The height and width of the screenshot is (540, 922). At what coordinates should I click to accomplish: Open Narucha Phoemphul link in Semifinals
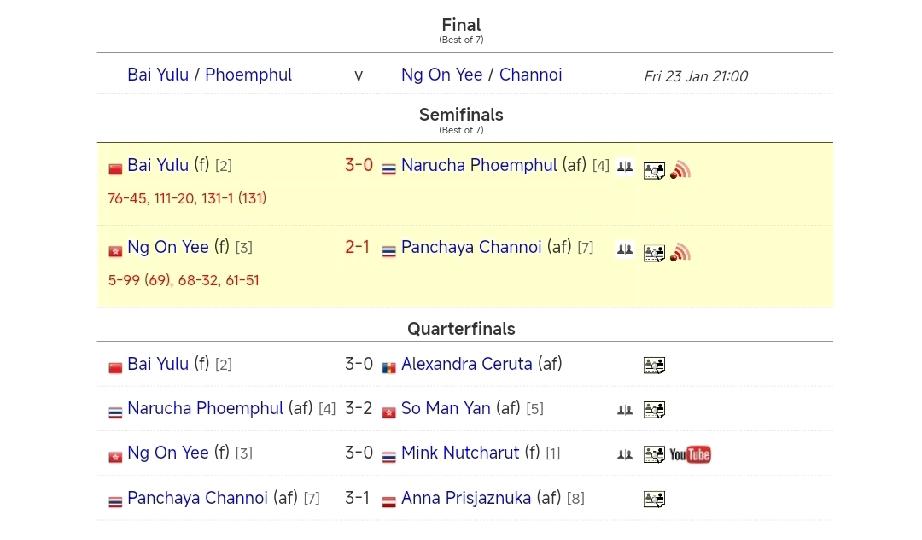click(x=478, y=165)
